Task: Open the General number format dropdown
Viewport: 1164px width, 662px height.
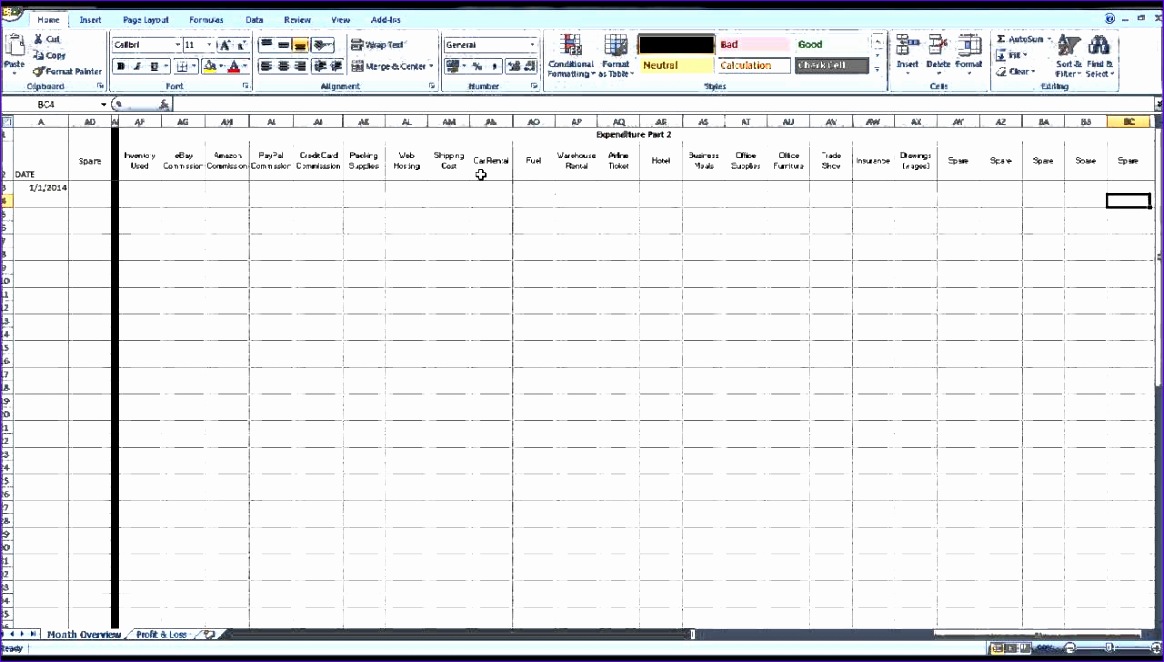Action: tap(531, 43)
